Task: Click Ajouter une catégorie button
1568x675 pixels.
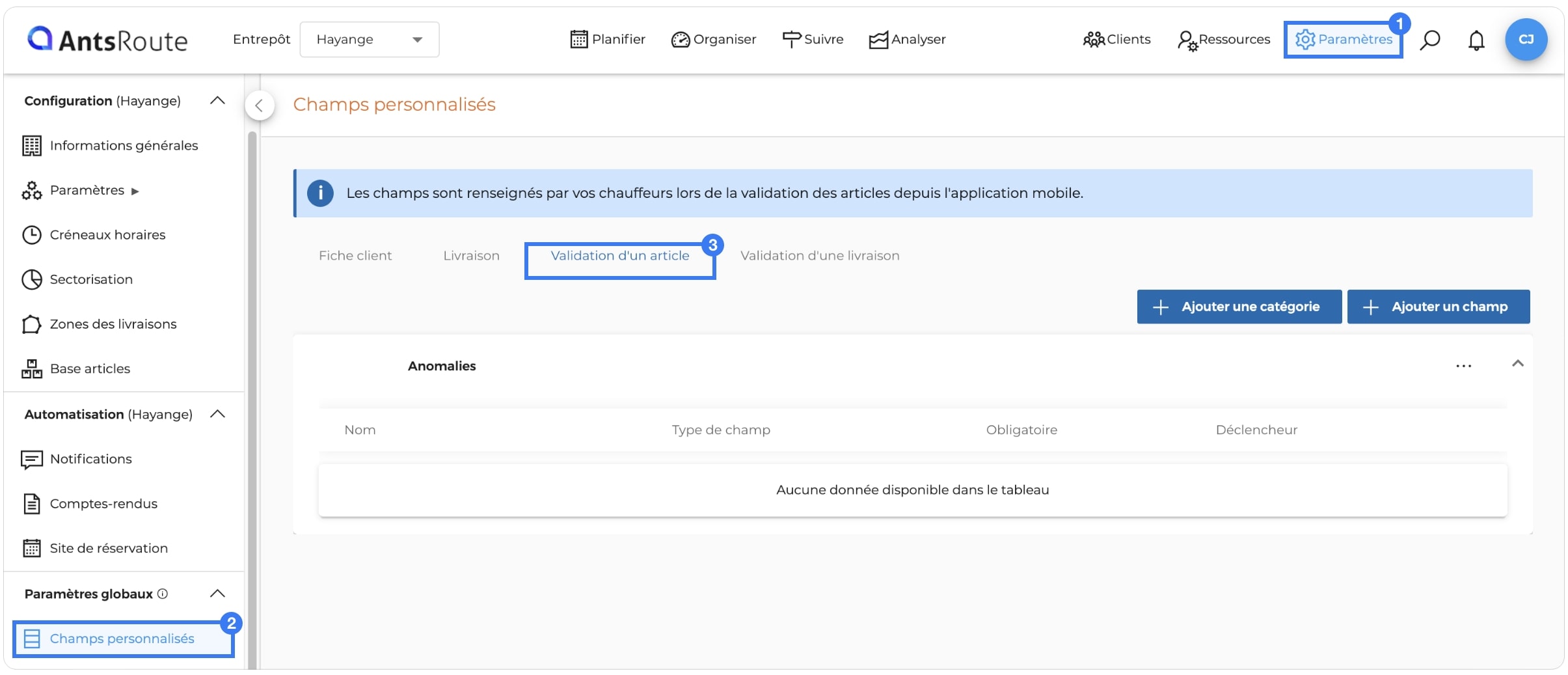Action: click(x=1239, y=307)
